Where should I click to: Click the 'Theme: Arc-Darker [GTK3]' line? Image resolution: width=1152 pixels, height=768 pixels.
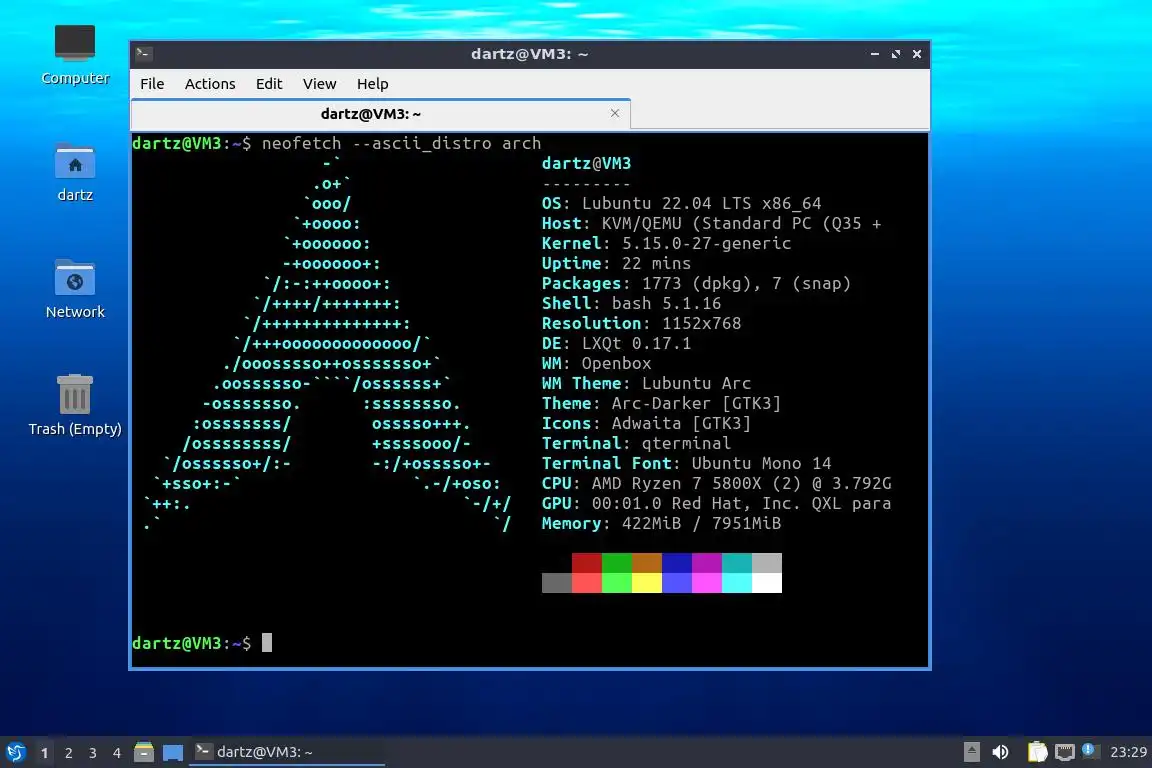pyautogui.click(x=661, y=403)
